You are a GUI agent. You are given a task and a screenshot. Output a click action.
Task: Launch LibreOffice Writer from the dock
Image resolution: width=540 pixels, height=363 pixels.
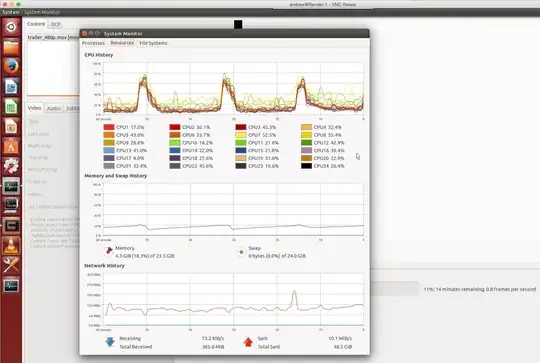11,86
